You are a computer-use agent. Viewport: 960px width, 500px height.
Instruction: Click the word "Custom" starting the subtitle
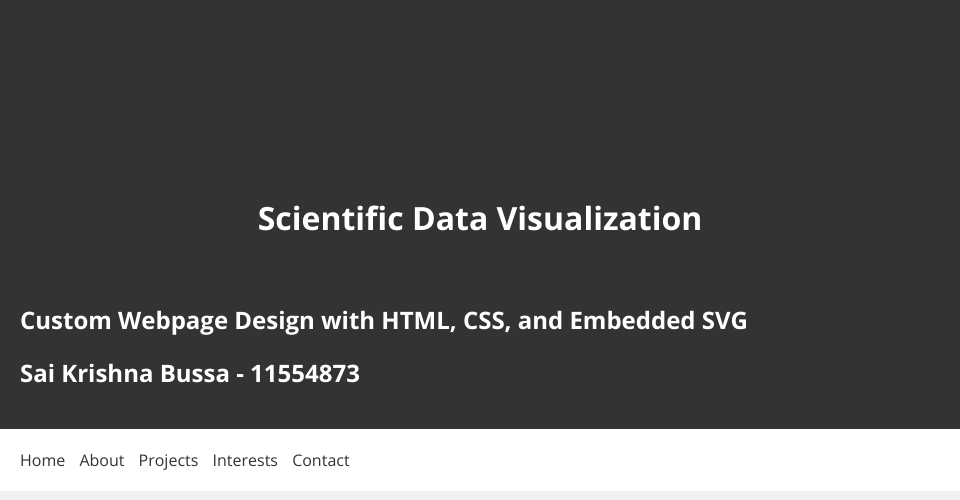coord(66,321)
